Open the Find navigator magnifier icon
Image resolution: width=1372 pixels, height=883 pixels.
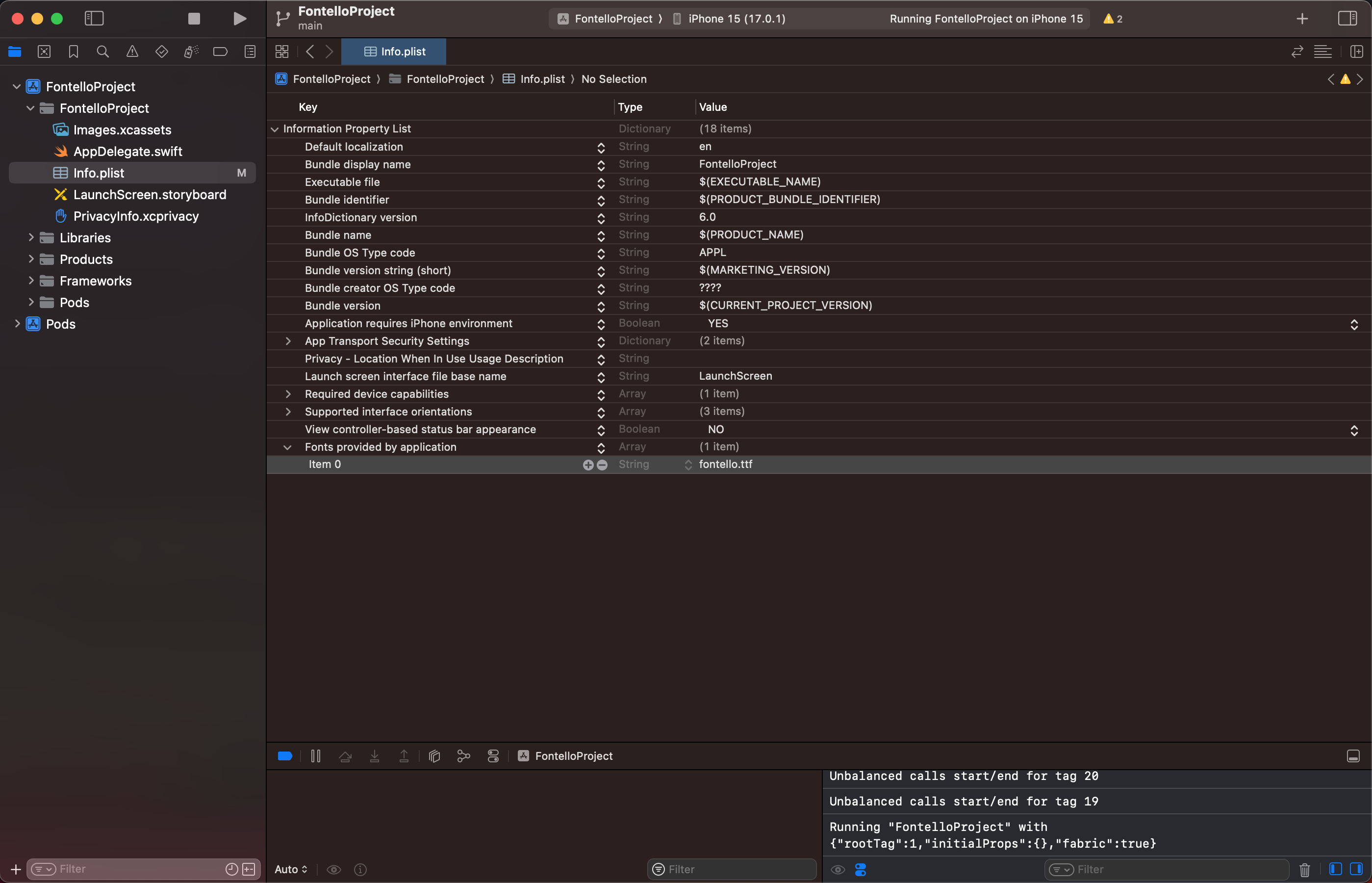click(x=103, y=52)
